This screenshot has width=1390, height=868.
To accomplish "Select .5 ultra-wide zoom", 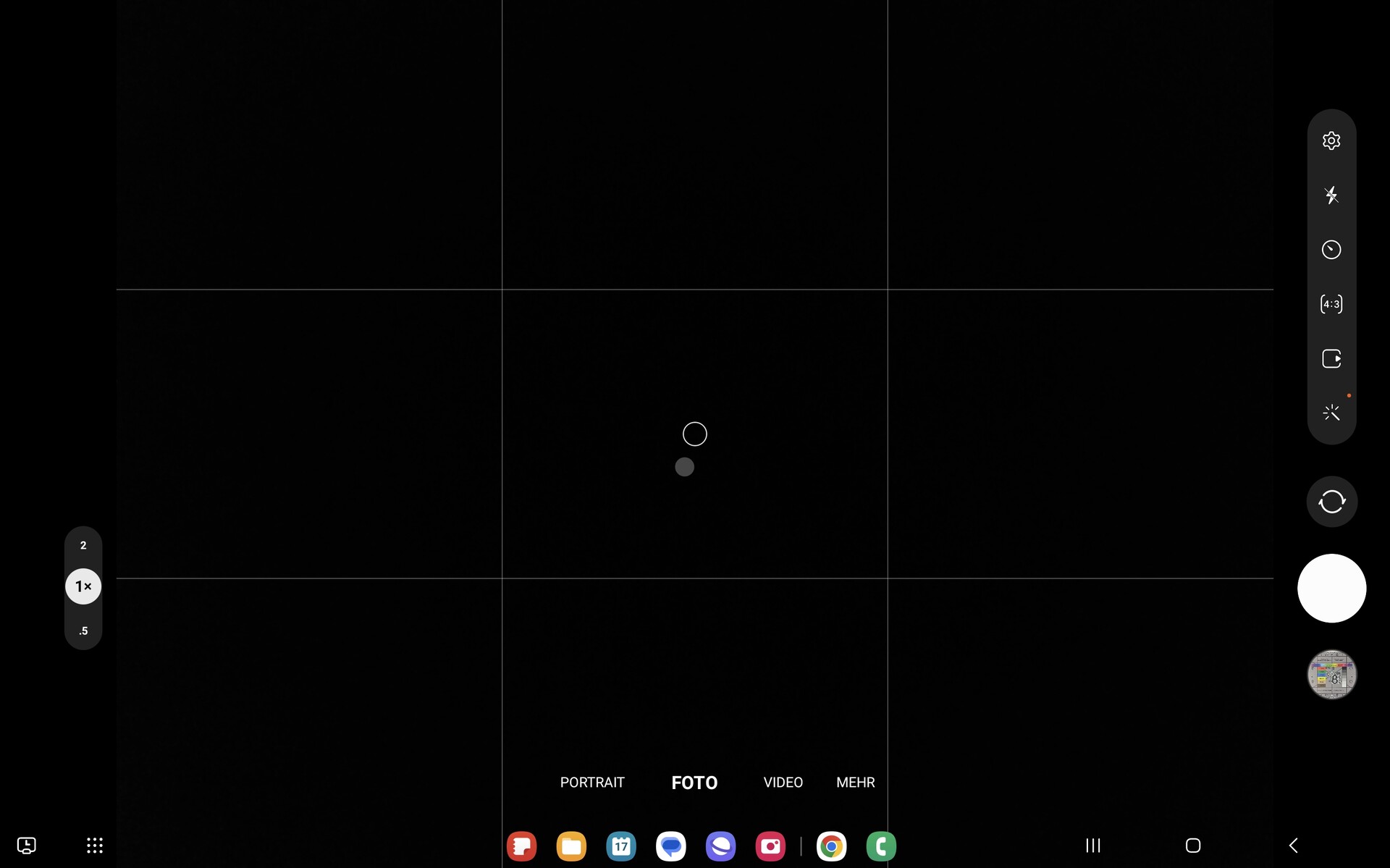I will click(83, 631).
